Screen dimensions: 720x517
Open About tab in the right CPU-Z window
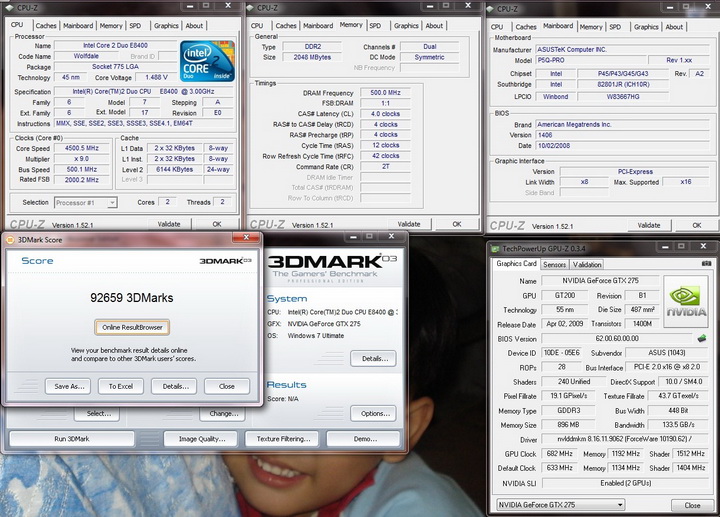[x=674, y=27]
